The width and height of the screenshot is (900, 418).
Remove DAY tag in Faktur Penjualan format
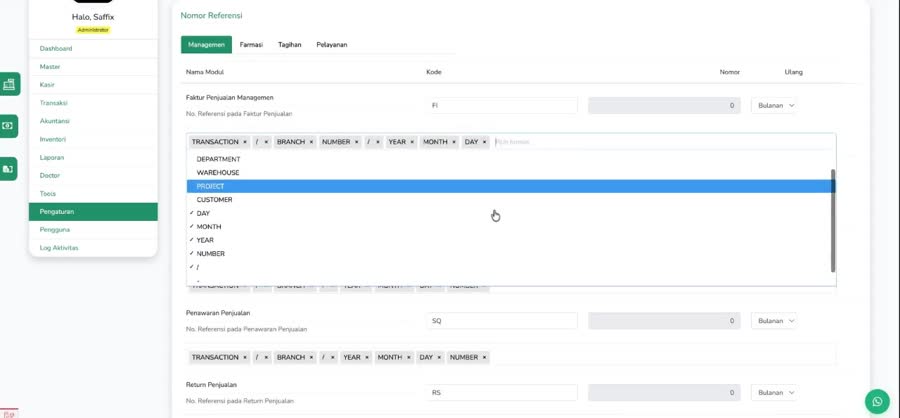pyautogui.click(x=485, y=142)
